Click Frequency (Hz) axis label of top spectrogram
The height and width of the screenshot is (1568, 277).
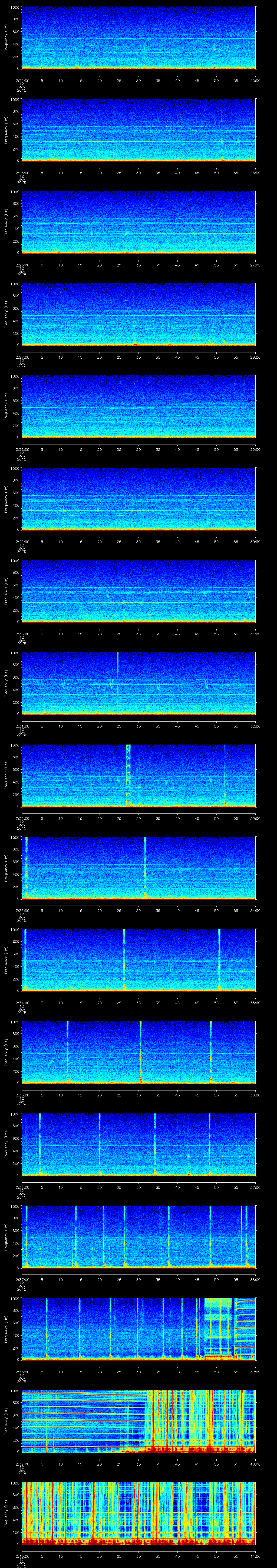click(7, 38)
